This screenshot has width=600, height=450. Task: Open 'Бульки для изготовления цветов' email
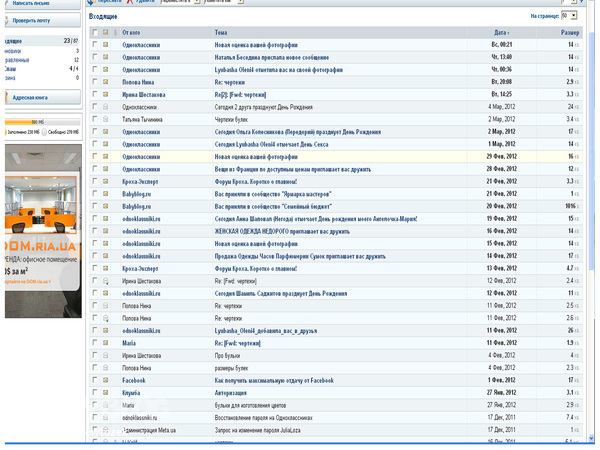click(250, 405)
